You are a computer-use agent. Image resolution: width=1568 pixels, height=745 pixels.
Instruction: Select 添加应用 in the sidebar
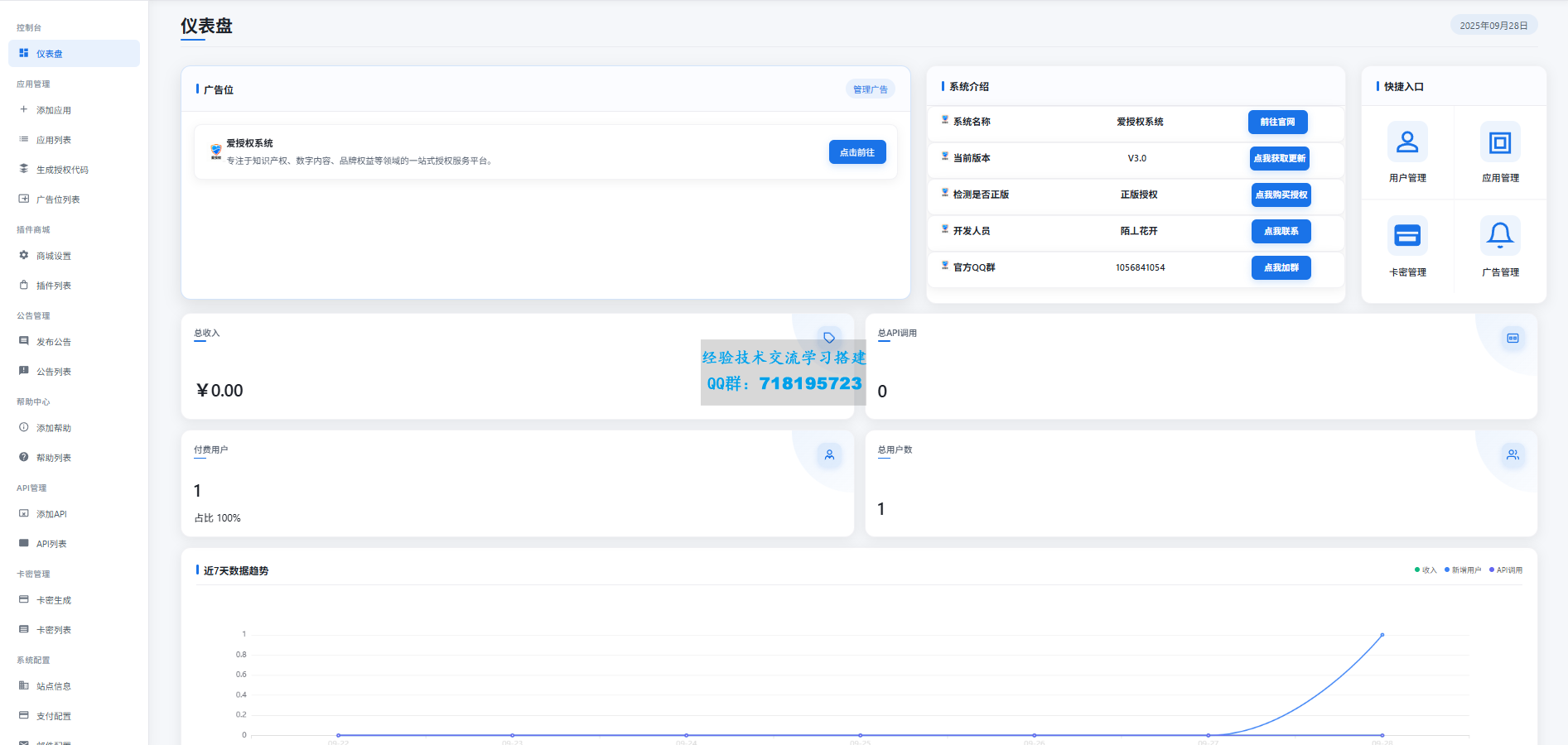click(54, 110)
